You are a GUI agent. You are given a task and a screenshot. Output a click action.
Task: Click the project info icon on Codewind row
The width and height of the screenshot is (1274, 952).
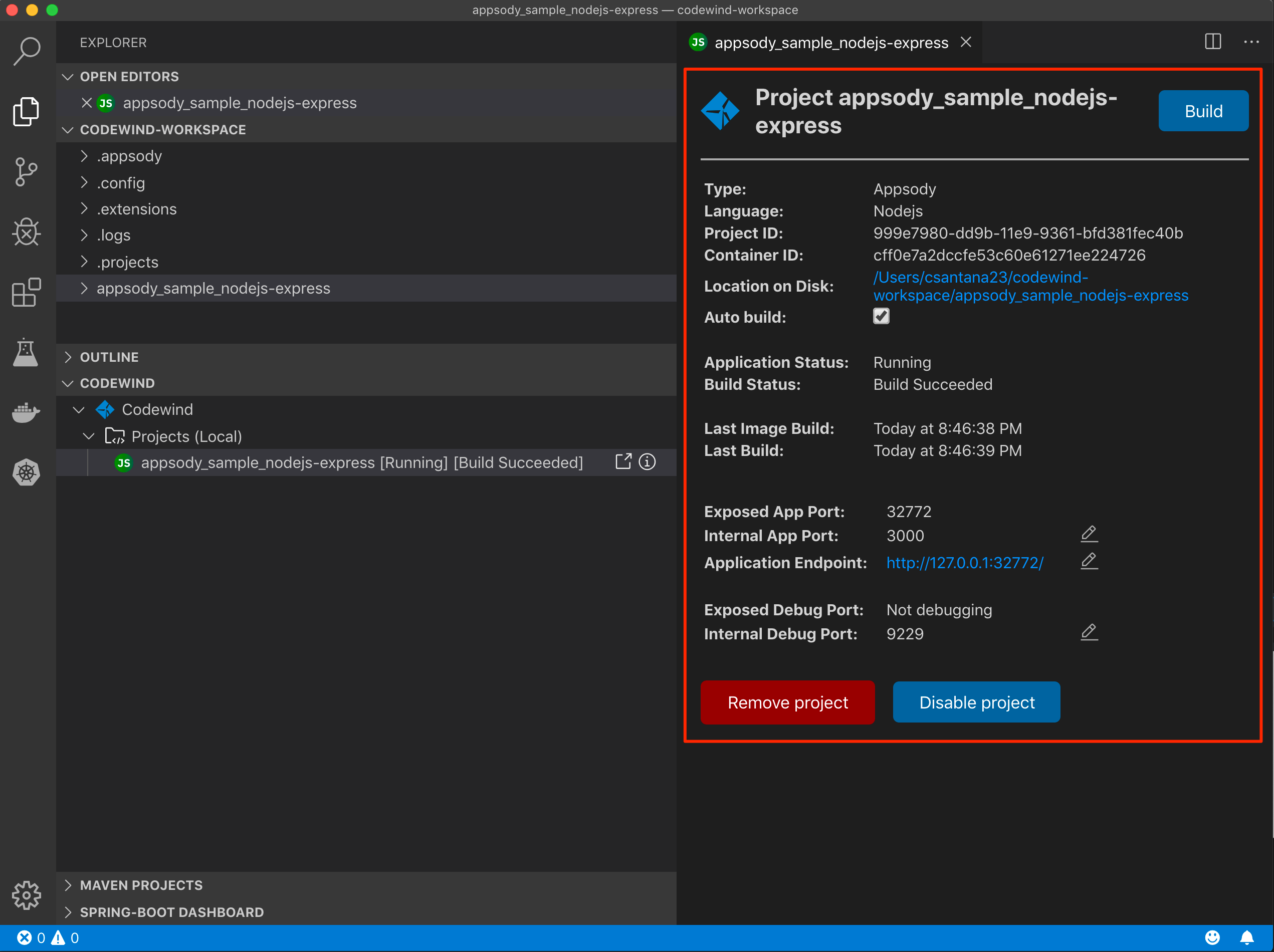point(648,462)
